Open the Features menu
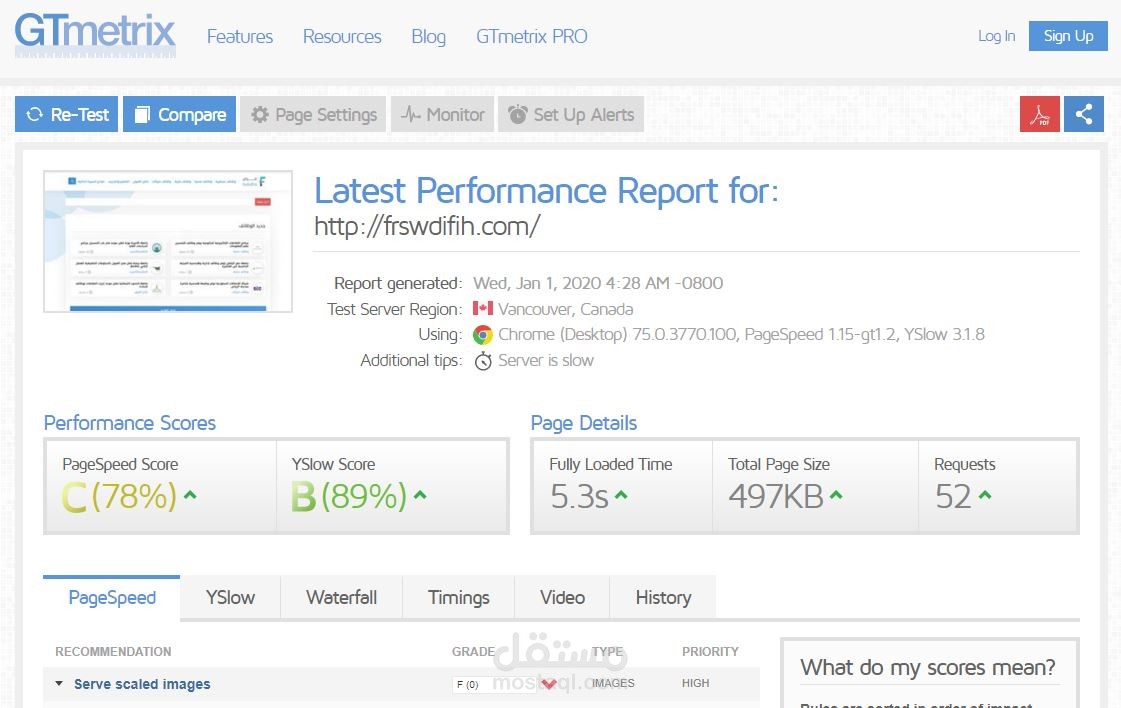The height and width of the screenshot is (708, 1121). [239, 36]
